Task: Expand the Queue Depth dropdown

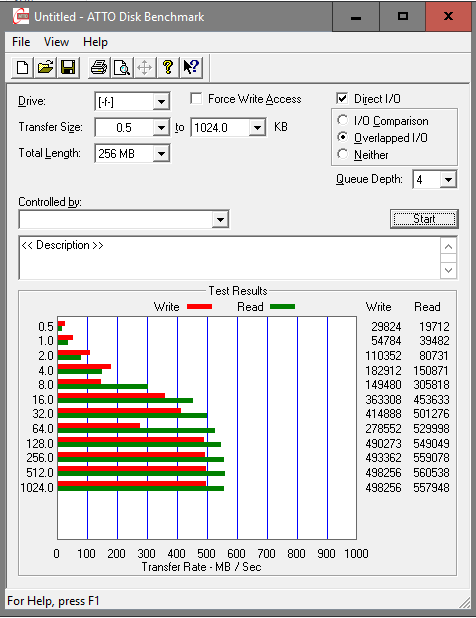Action: 448,180
